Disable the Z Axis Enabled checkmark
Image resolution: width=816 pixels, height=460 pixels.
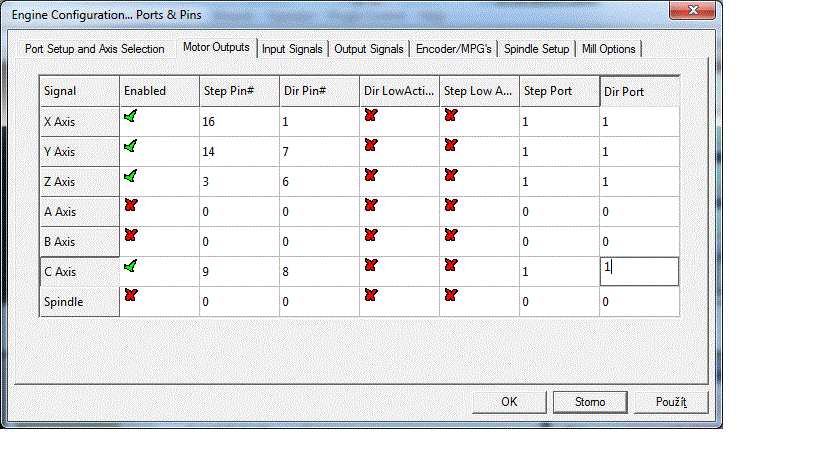pos(131,176)
